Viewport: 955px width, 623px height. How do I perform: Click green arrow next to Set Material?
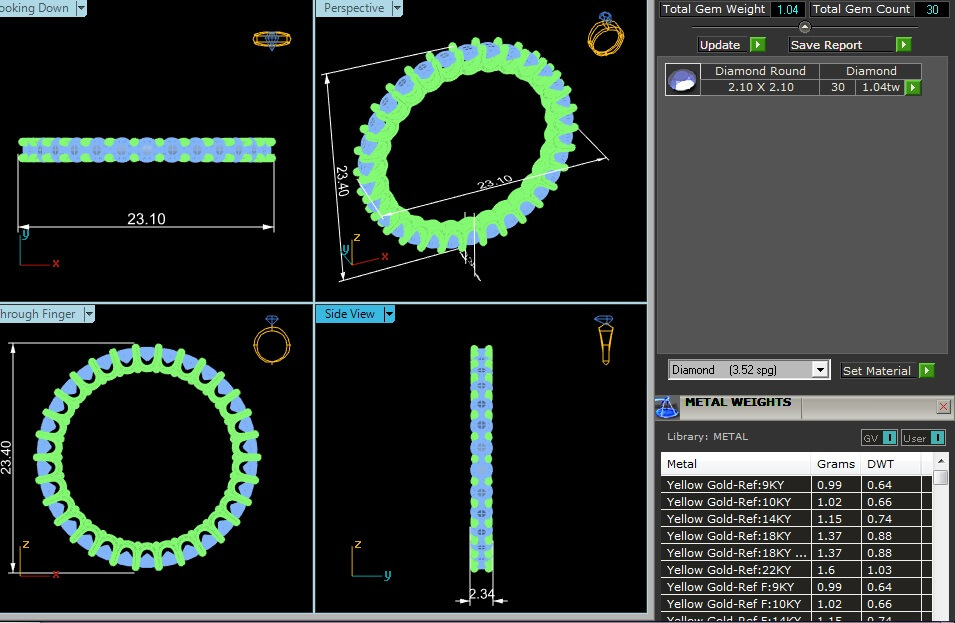click(x=926, y=370)
